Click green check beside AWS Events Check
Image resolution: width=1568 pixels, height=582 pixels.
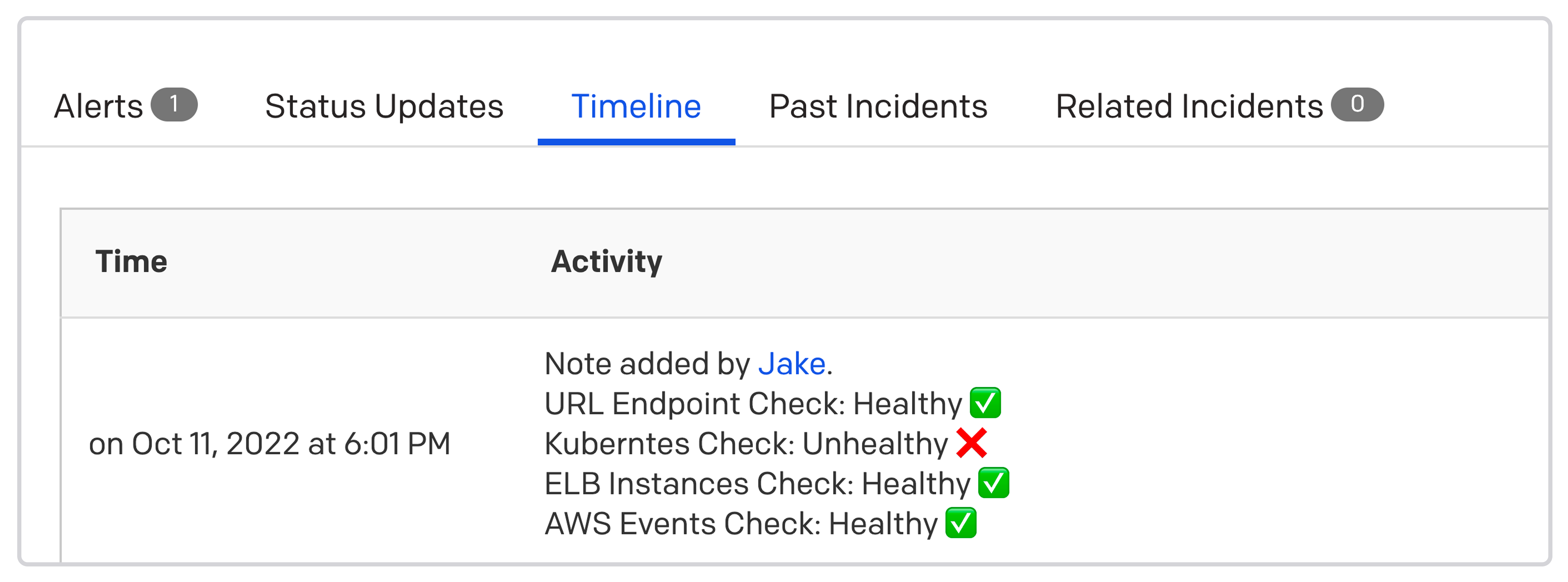961,523
